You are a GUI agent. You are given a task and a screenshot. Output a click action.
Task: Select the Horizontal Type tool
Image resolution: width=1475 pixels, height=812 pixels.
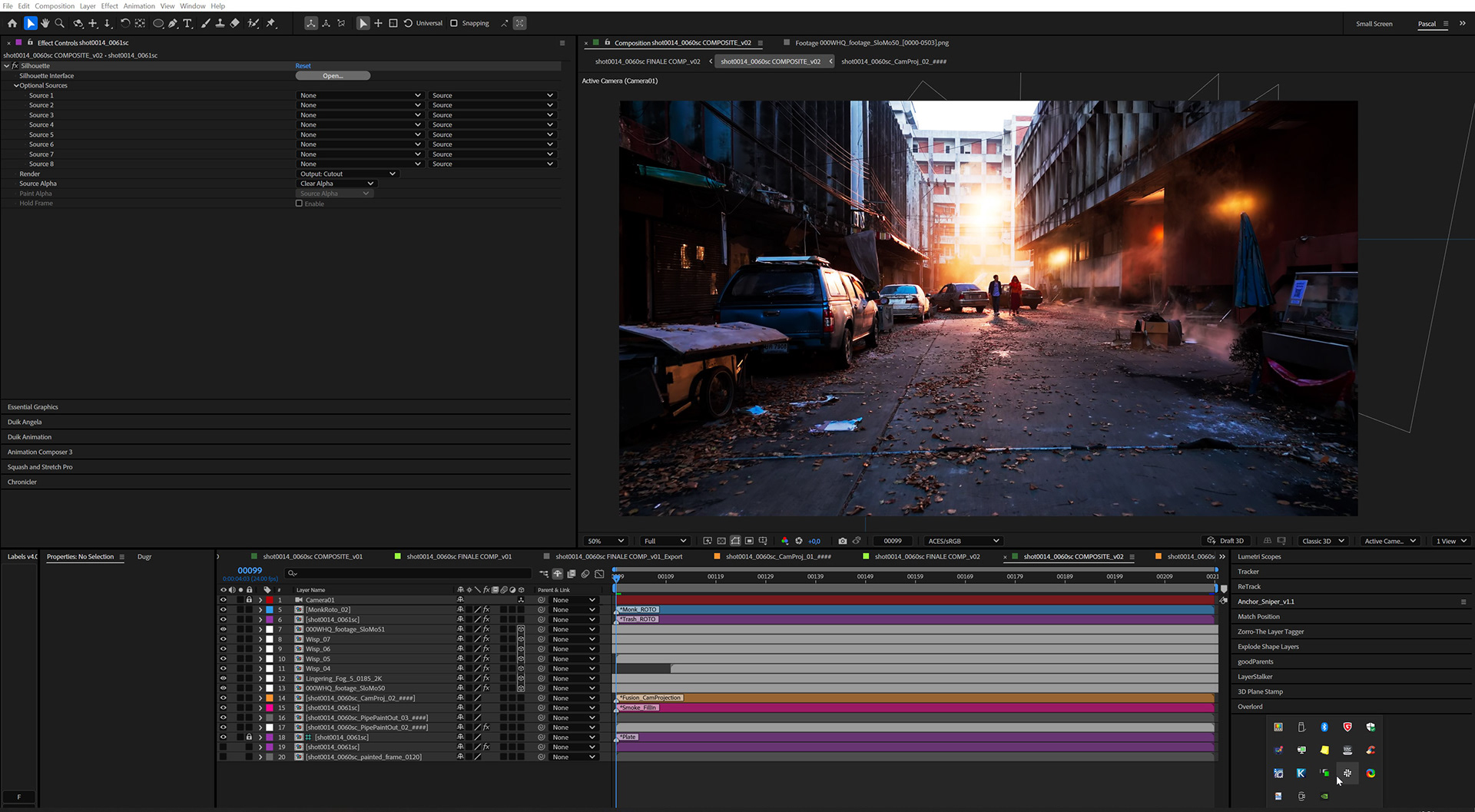(x=187, y=24)
